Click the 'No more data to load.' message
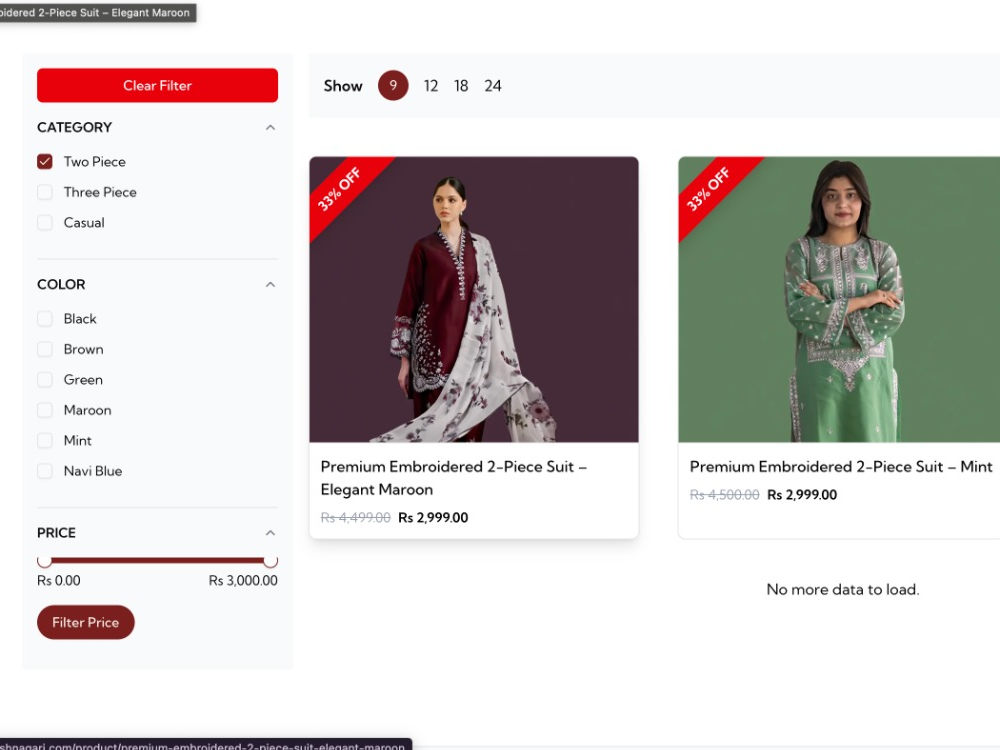This screenshot has height=750, width=1000. [x=842, y=590]
